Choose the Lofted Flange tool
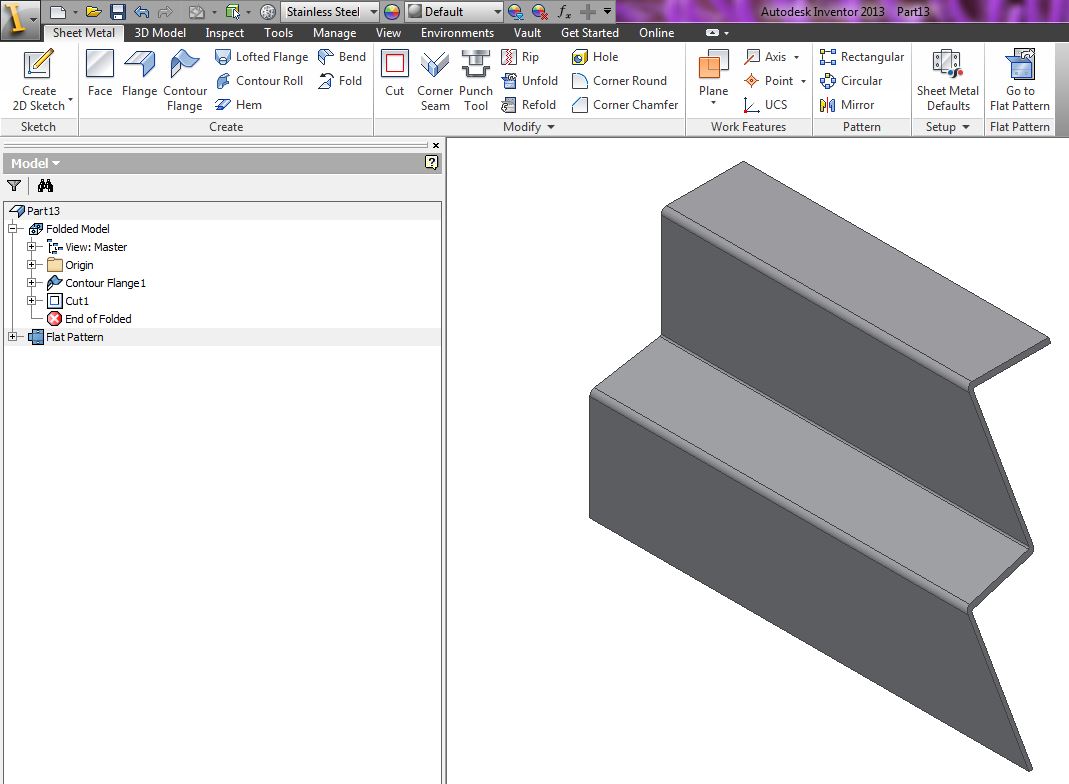1069x784 pixels. (261, 57)
